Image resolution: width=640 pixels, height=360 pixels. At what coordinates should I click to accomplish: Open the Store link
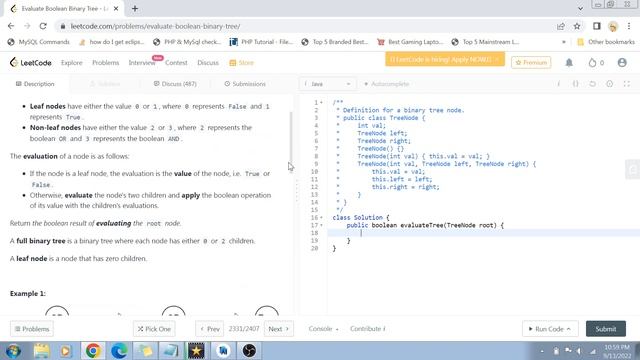point(242,62)
